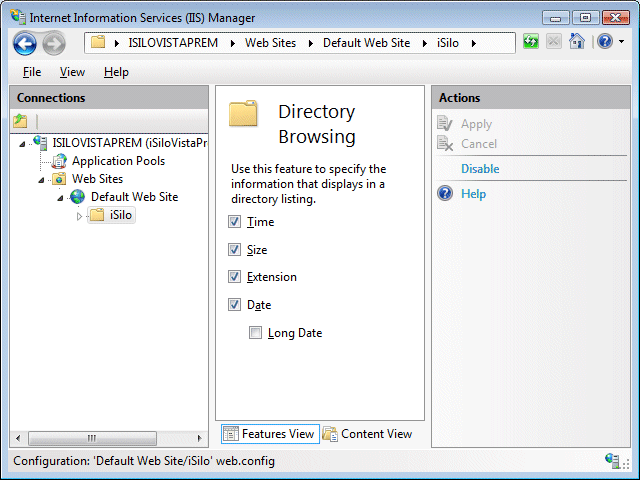Enable the Long Date checkbox
The height and width of the screenshot is (480, 640).
256,333
